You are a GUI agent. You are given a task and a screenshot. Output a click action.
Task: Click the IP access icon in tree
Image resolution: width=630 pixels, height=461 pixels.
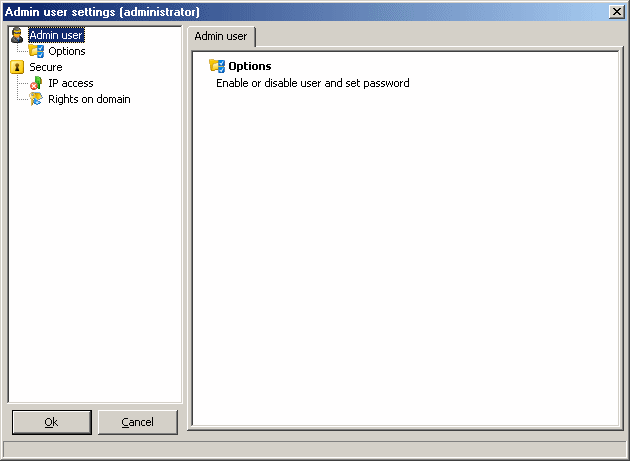[36, 83]
